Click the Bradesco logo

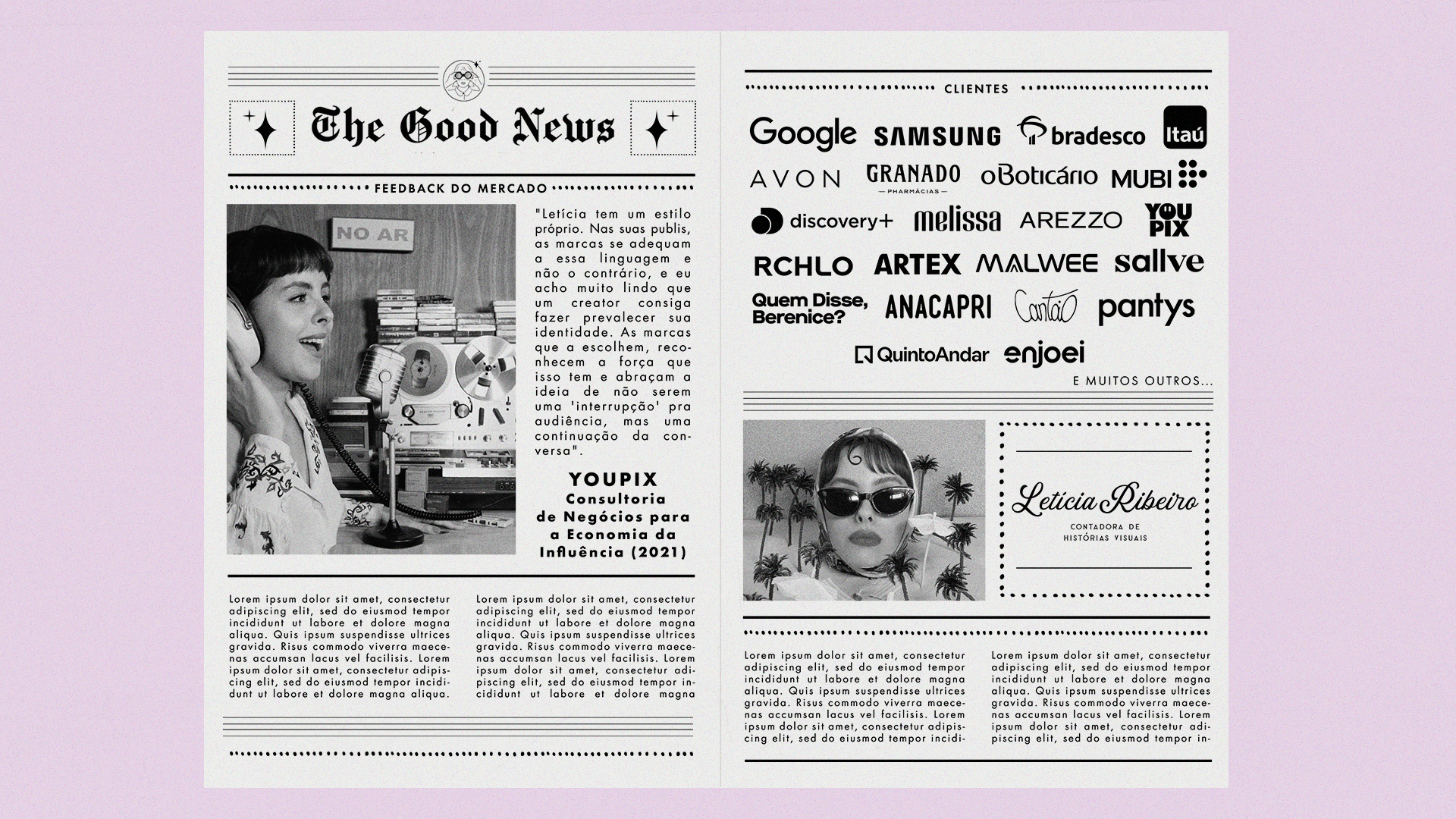point(1081,133)
